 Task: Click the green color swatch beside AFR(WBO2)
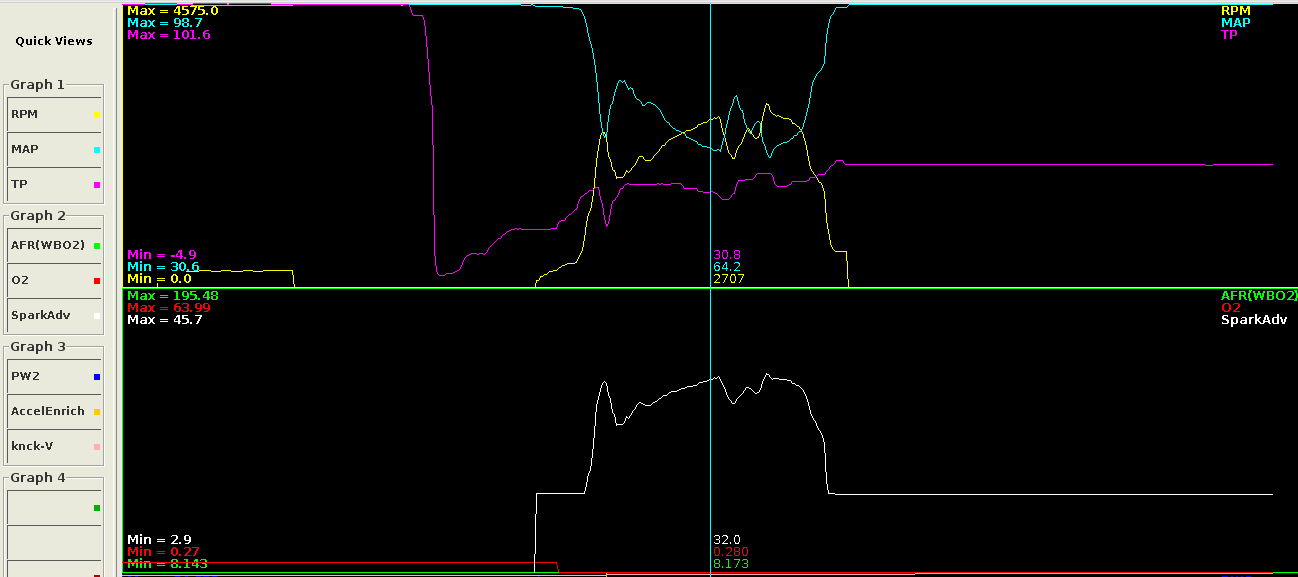coord(96,246)
